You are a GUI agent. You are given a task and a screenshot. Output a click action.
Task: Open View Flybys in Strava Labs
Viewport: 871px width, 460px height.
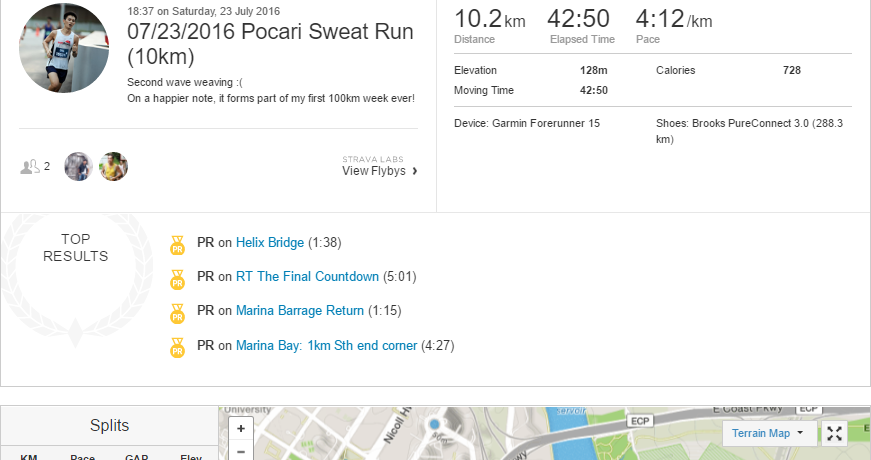click(x=380, y=171)
